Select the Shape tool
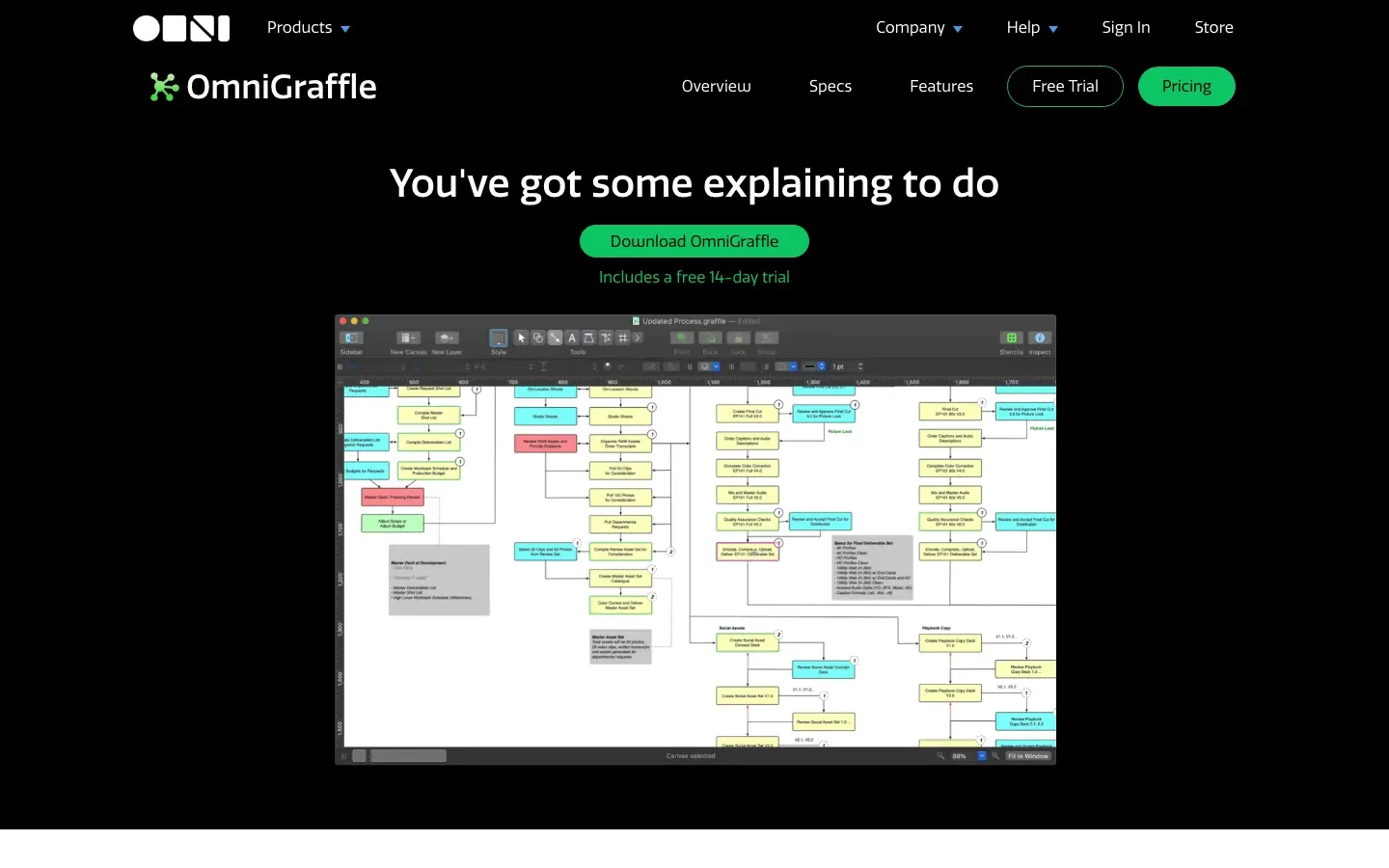The height and width of the screenshot is (868, 1389). 538,338
